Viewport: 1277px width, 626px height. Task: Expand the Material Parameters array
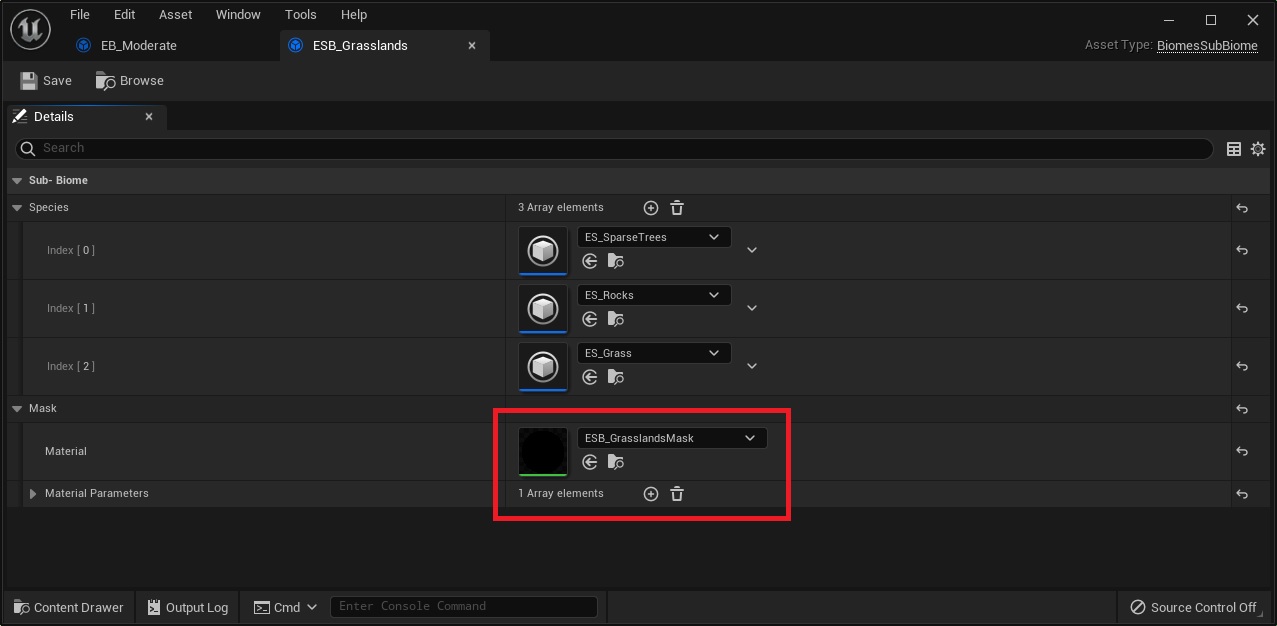[x=33, y=494]
